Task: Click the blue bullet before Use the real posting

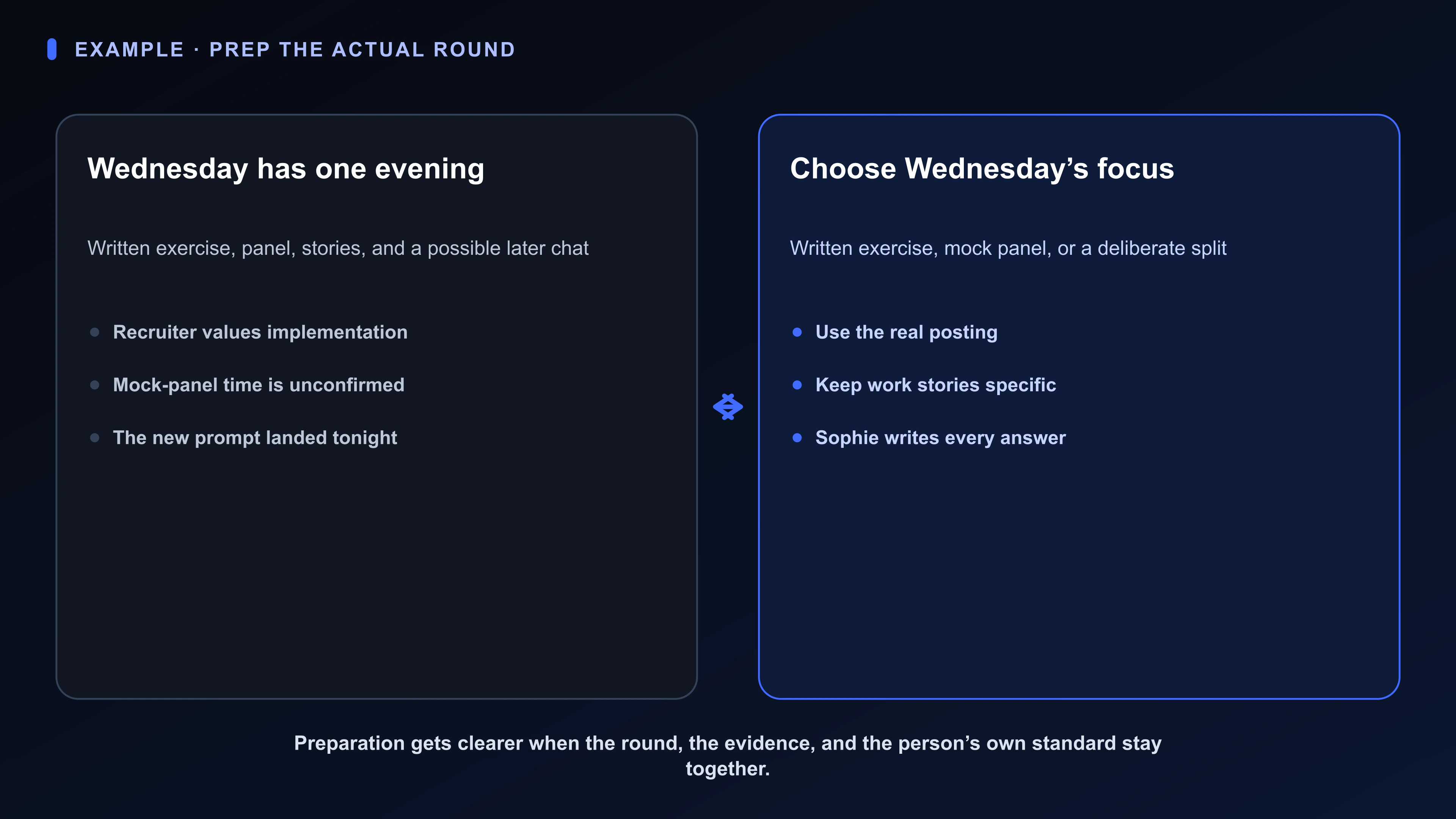Action: point(797,333)
